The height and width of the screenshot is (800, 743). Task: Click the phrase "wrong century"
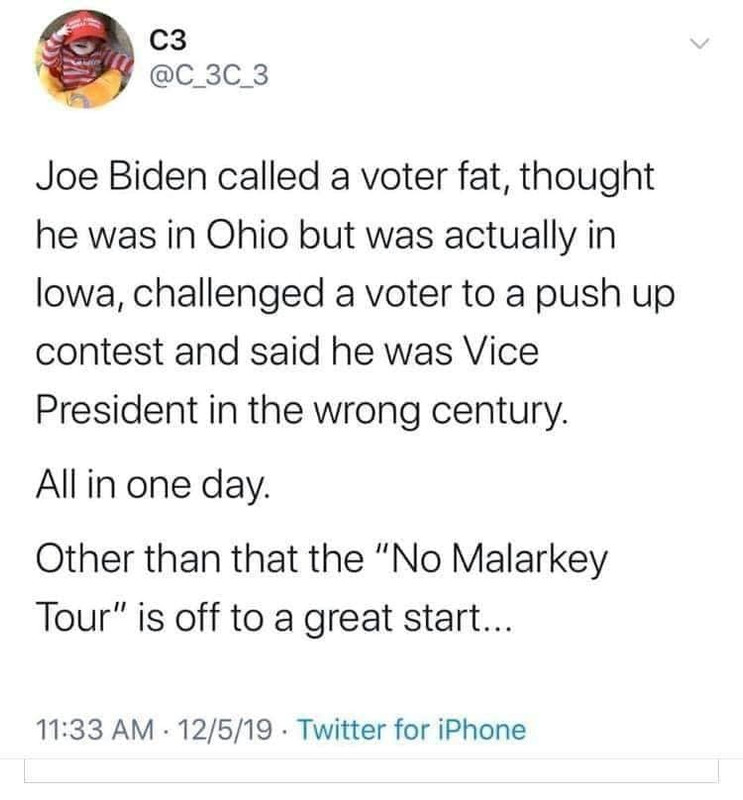tap(440, 412)
